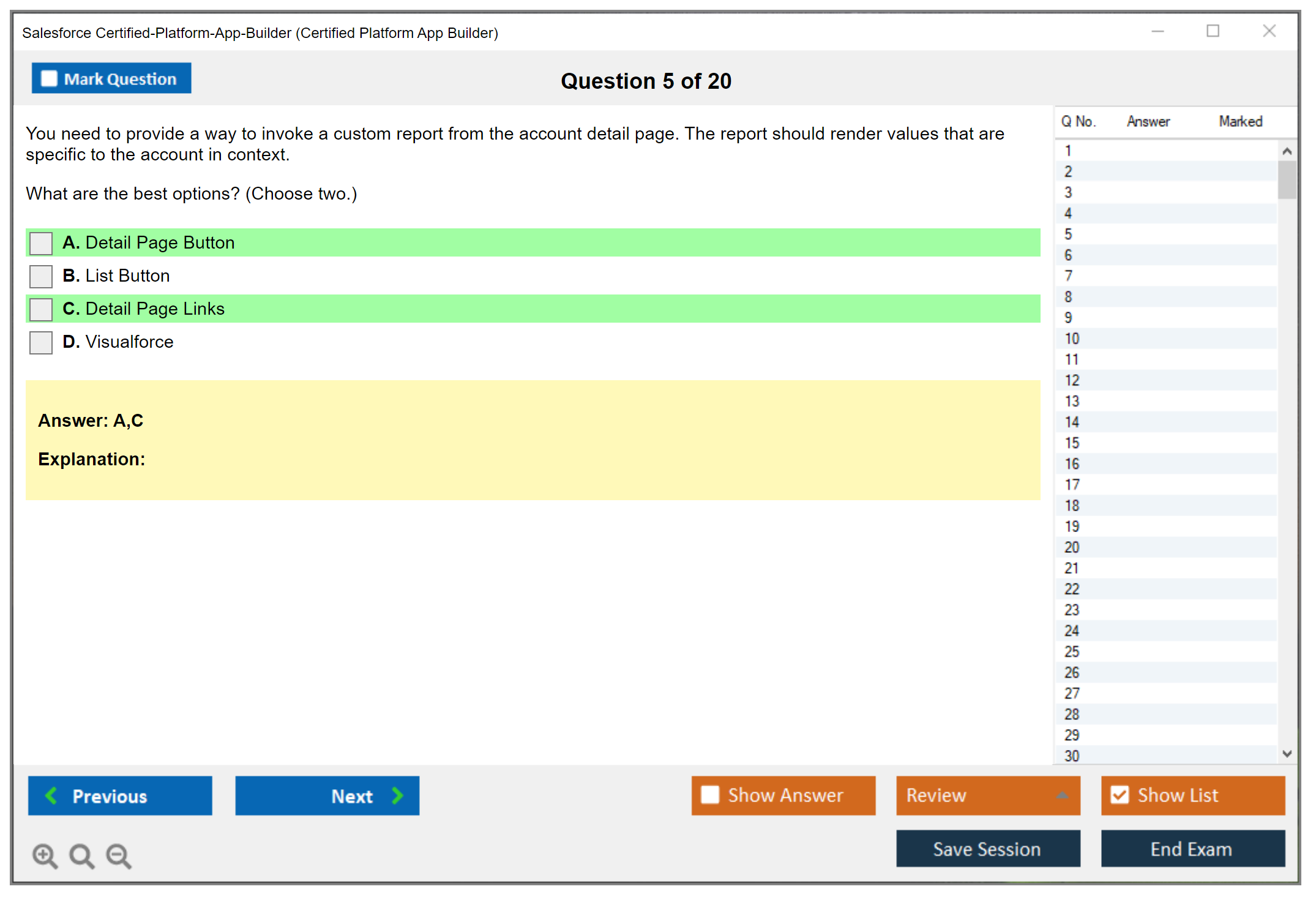Screen dimensions: 1316x900
Task: Click the zoom out magnifier icon
Action: pyautogui.click(x=119, y=856)
